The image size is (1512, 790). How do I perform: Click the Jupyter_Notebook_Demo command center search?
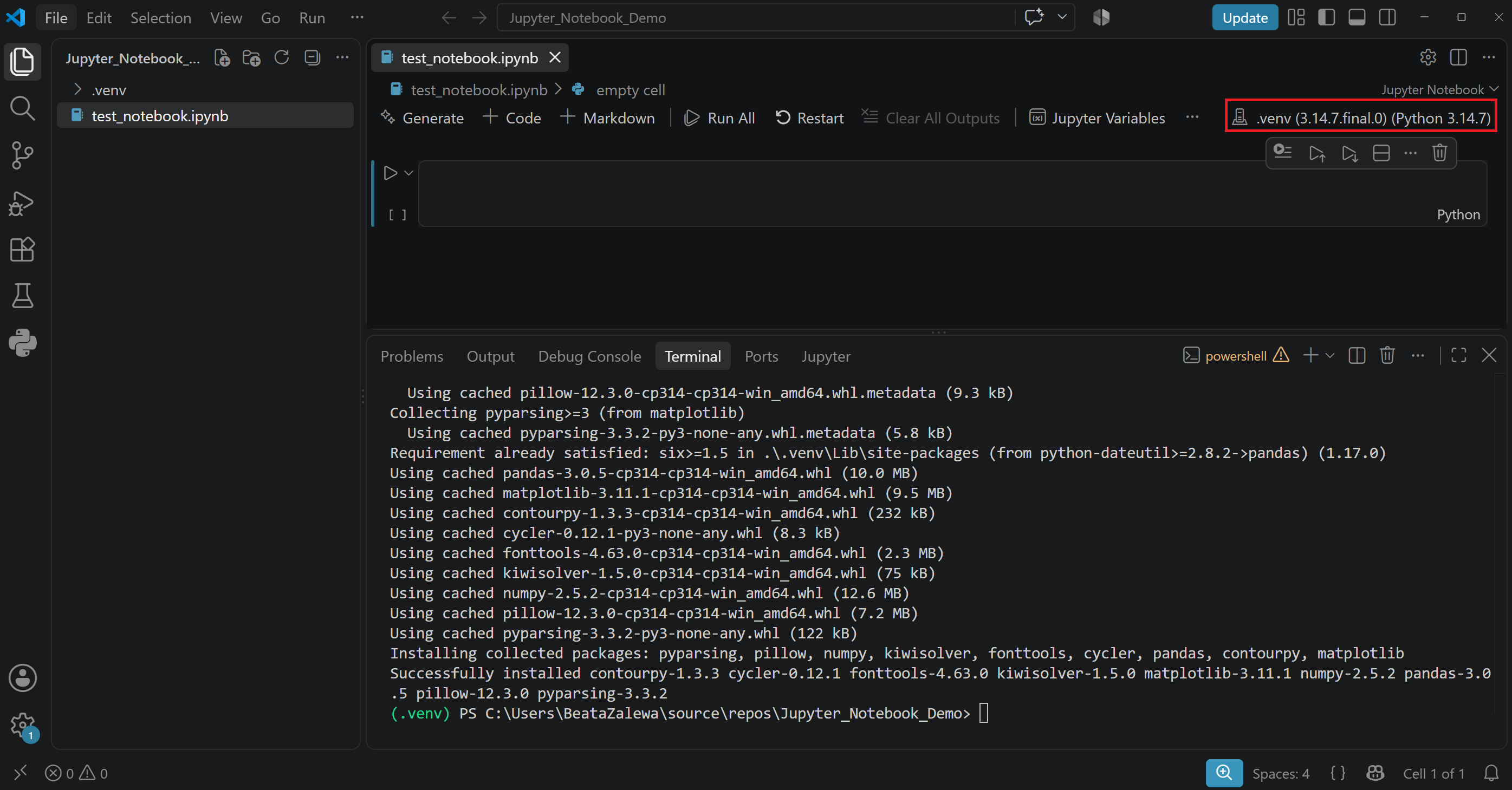tap(755, 17)
